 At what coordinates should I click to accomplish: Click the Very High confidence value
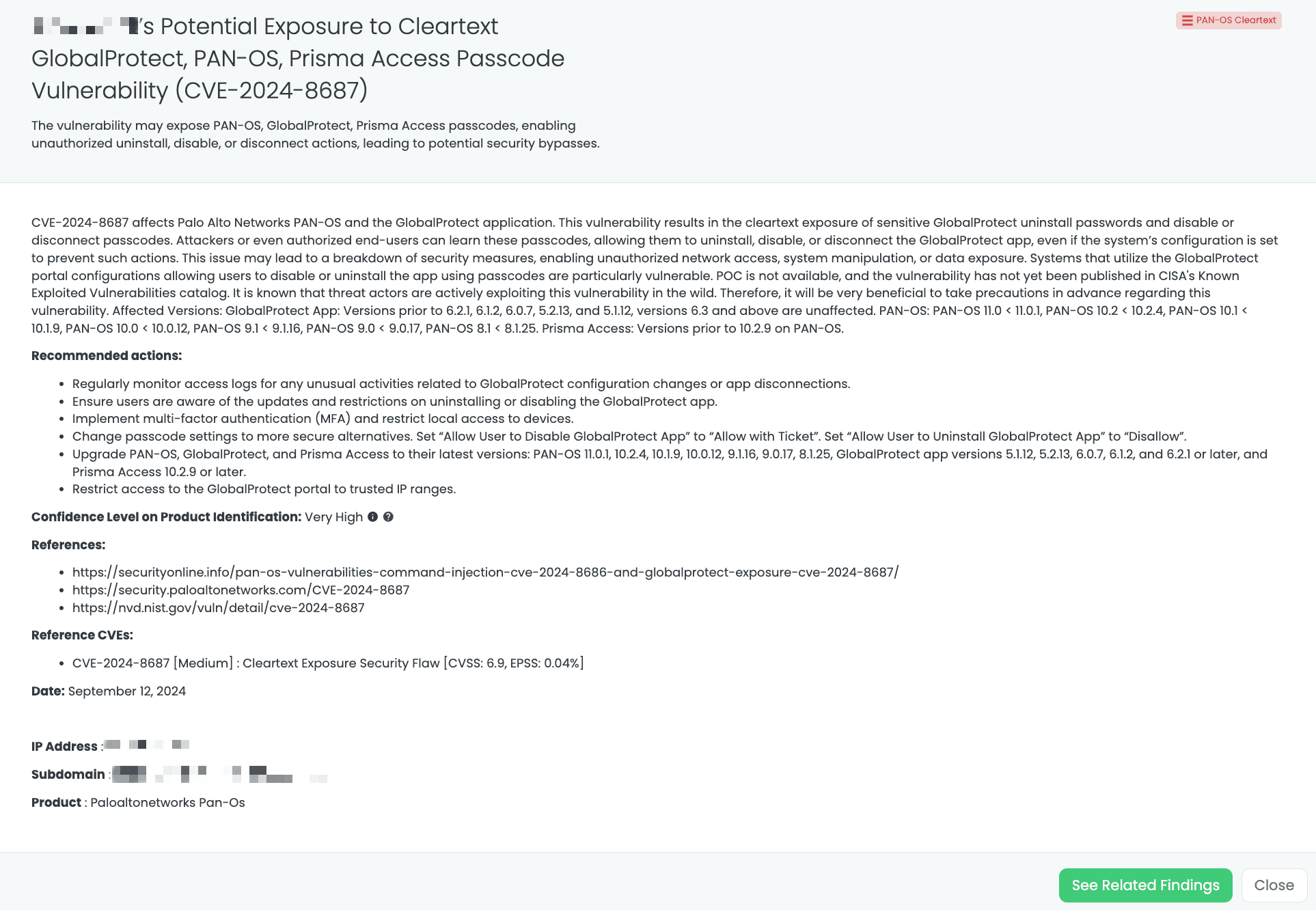(x=333, y=517)
